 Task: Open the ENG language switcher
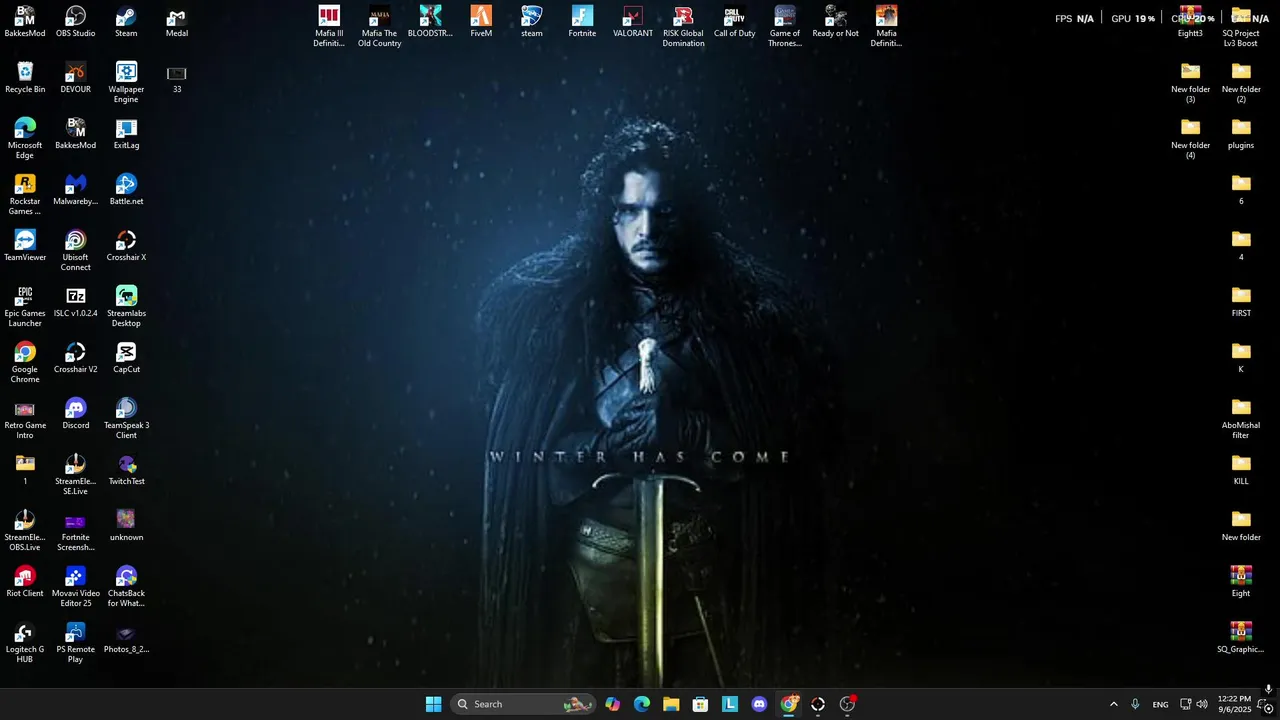(x=1160, y=704)
